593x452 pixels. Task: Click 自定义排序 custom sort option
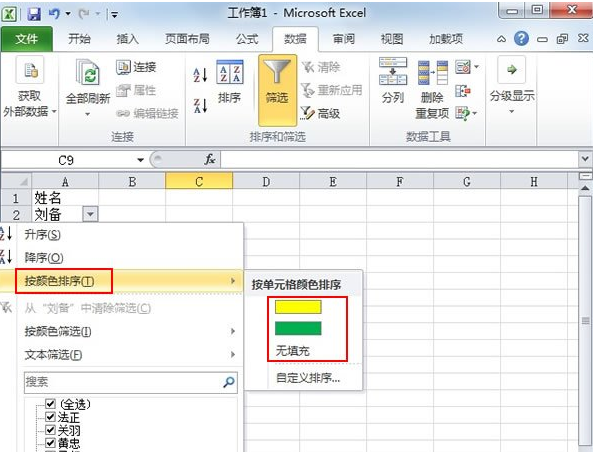pos(308,378)
